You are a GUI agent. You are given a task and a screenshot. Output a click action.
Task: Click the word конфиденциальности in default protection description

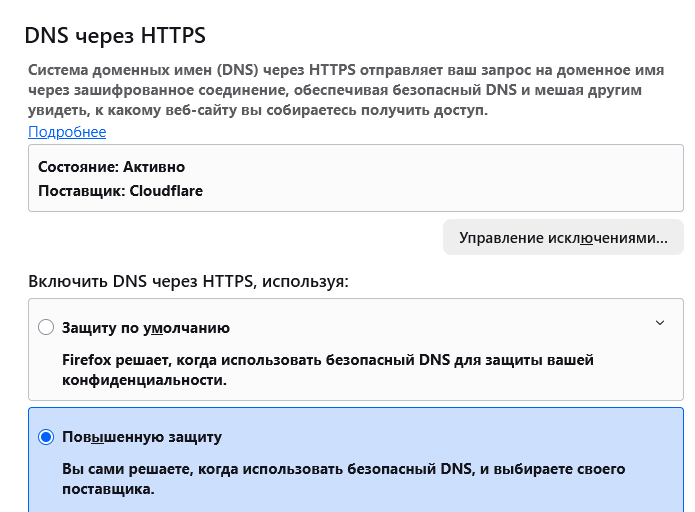[x=144, y=381]
